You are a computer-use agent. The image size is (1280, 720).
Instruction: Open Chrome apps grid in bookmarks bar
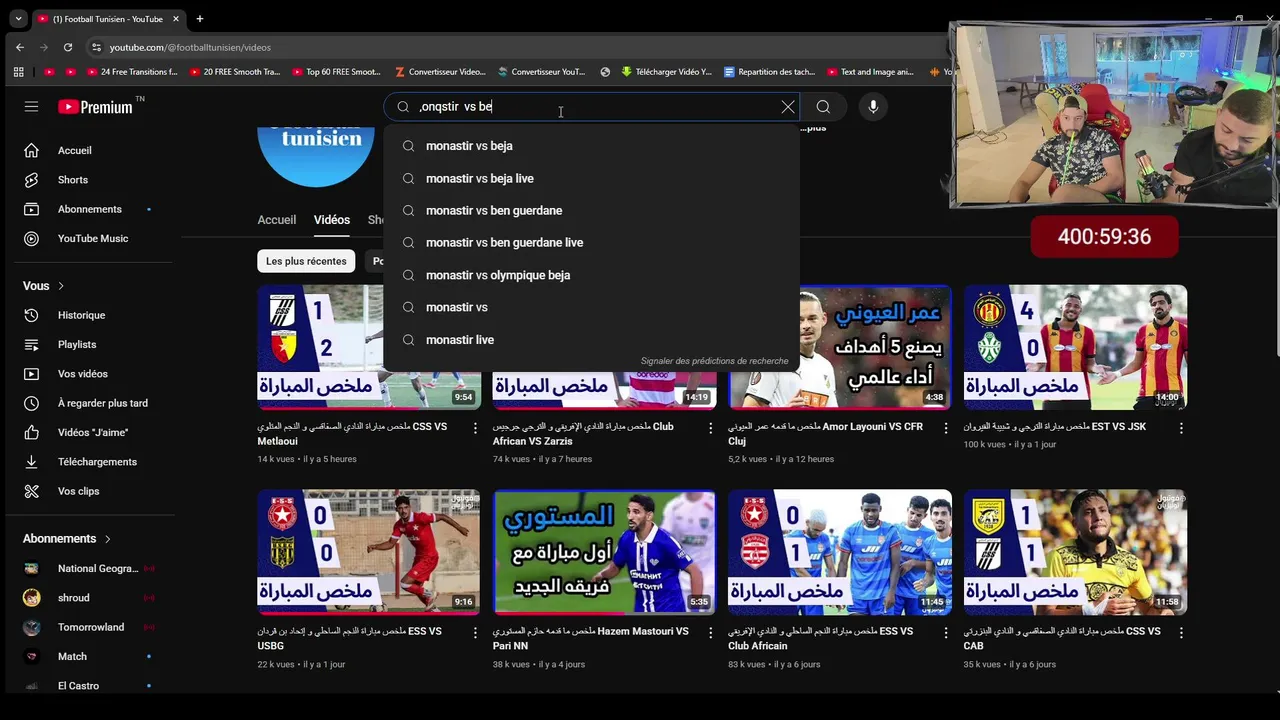[x=18, y=72]
